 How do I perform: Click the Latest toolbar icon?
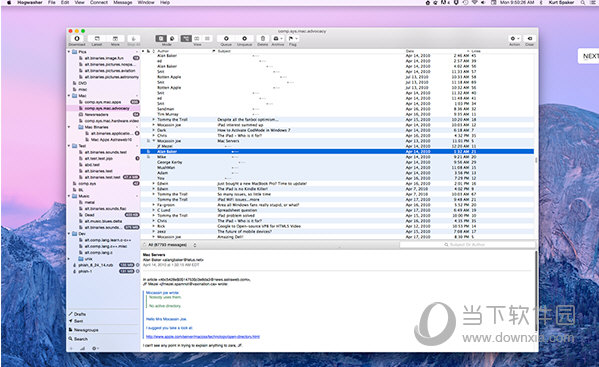[97, 39]
